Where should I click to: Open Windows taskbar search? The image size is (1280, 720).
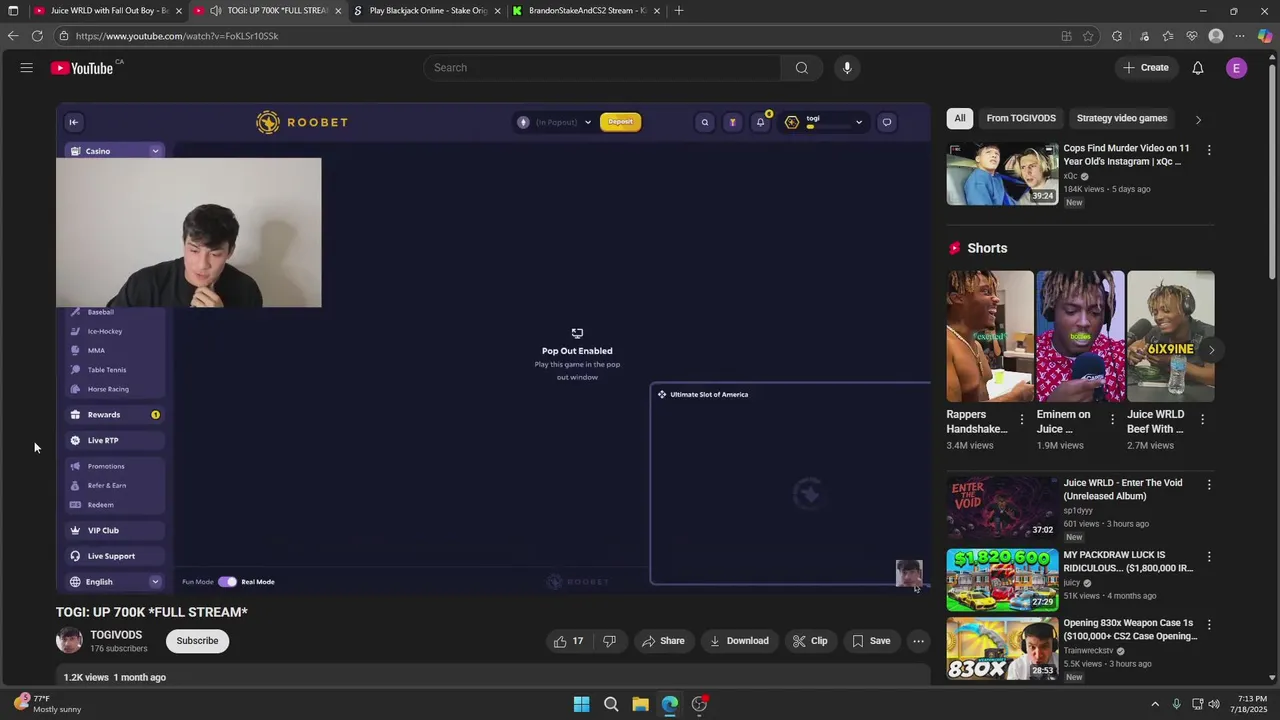coord(611,704)
